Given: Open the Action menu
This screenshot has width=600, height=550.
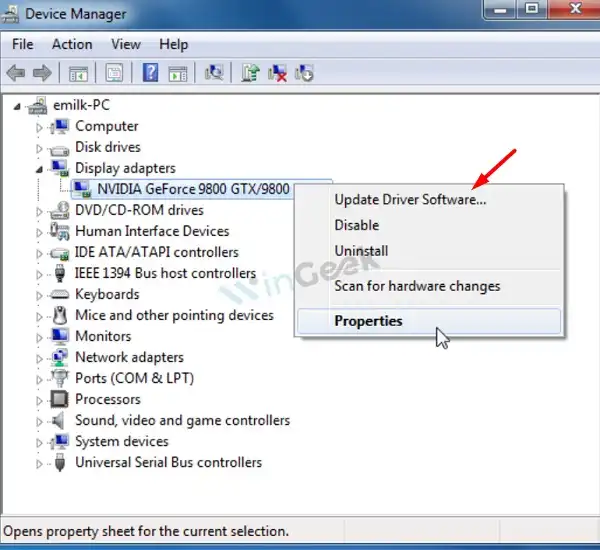Looking at the screenshot, I should tap(72, 44).
